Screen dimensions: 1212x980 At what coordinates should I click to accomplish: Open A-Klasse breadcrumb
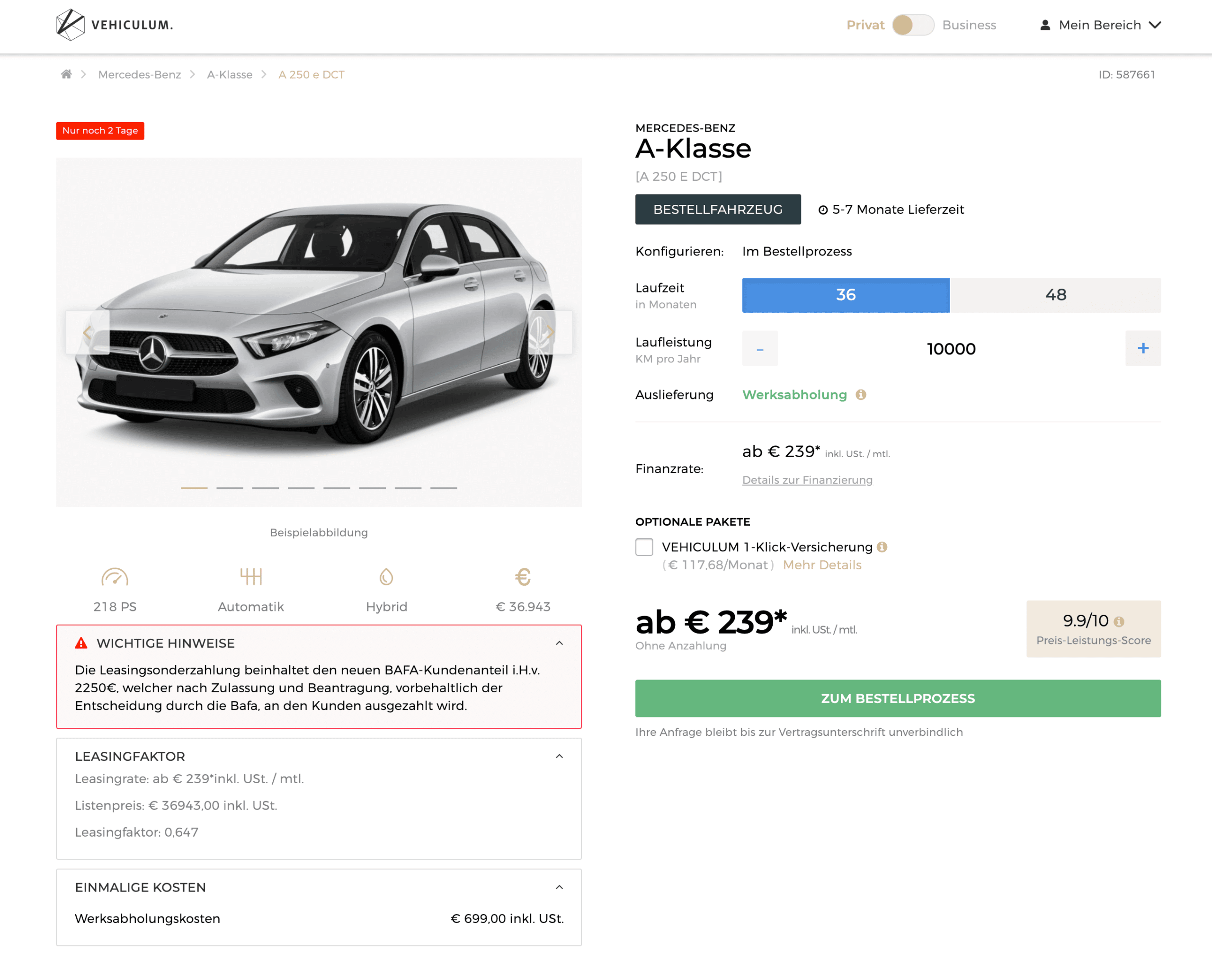pos(229,74)
